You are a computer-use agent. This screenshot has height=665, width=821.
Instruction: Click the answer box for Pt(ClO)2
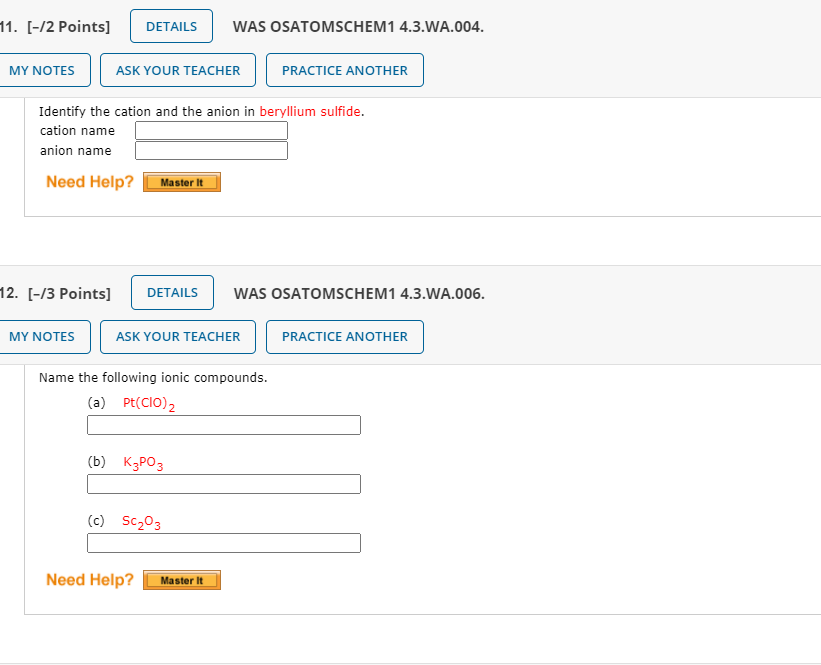tap(223, 425)
